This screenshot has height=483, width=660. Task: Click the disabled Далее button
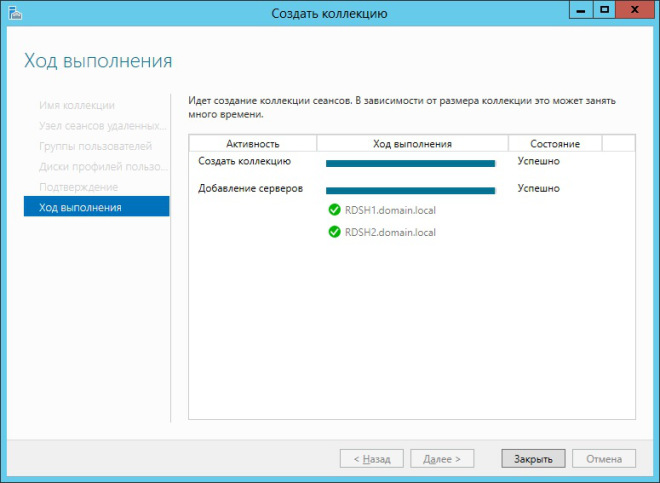click(442, 459)
